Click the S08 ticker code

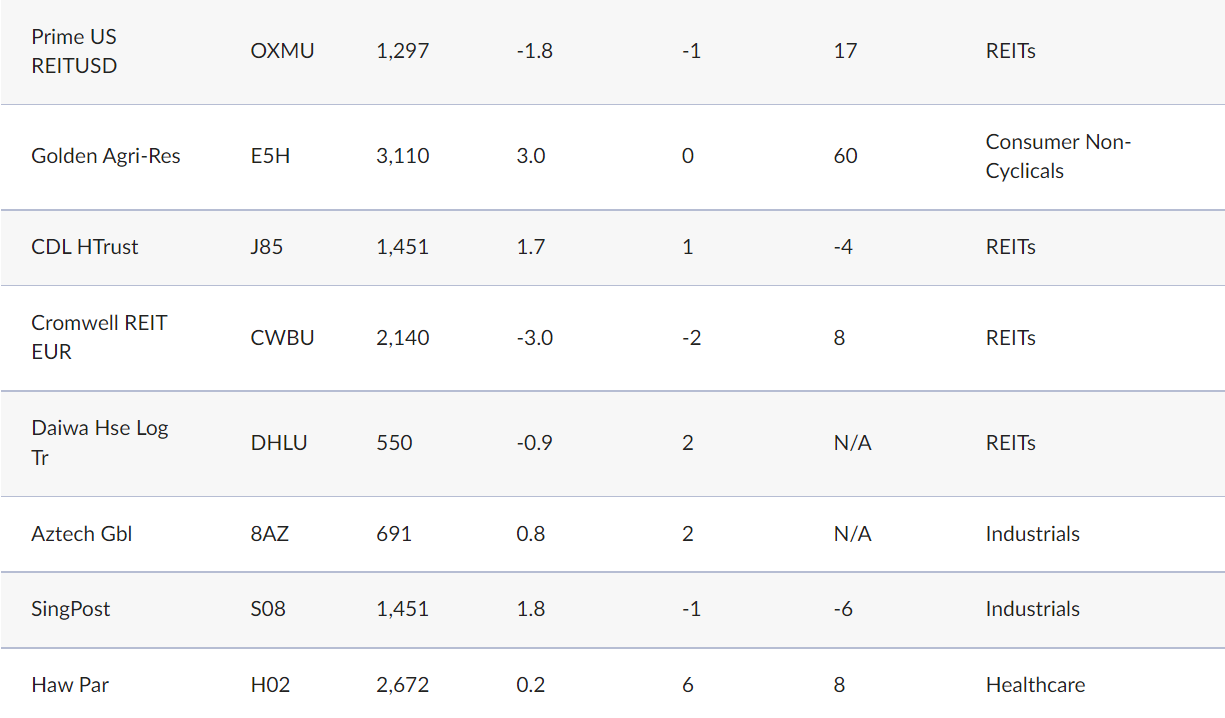pos(268,609)
